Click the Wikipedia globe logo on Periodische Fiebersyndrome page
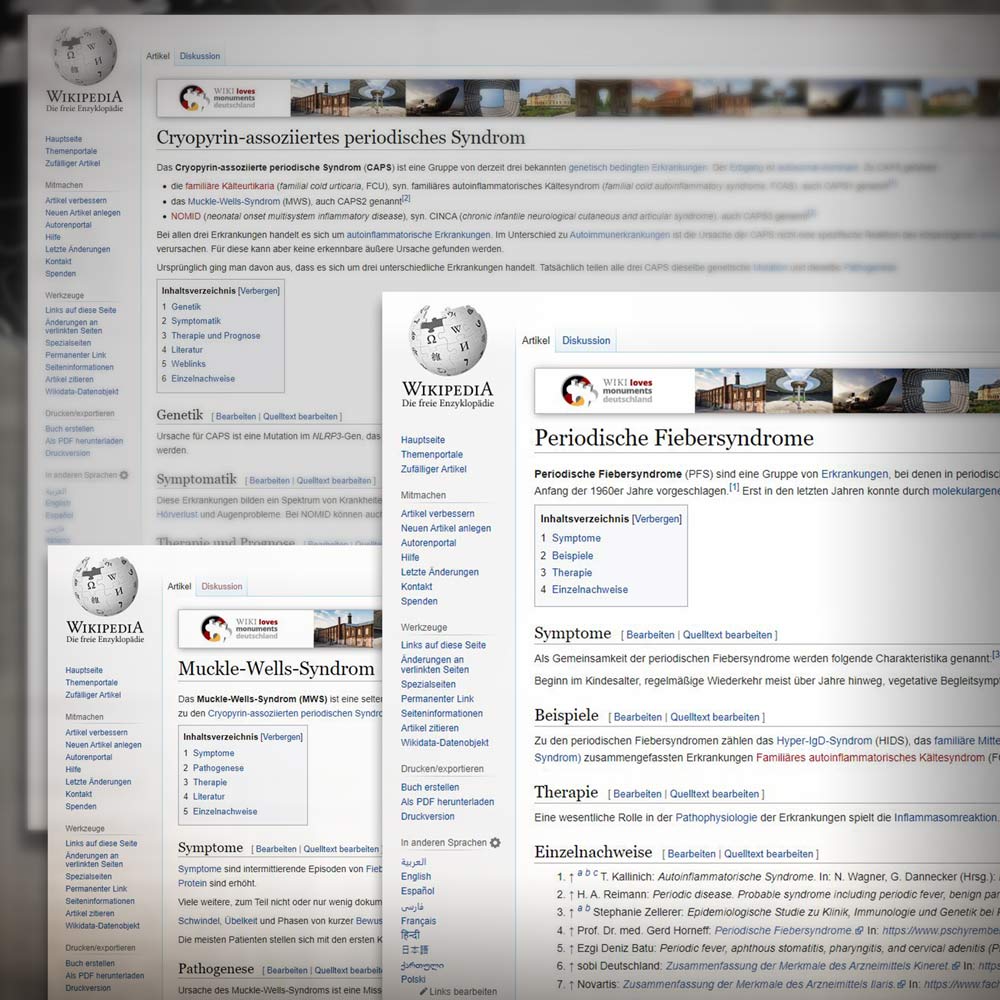1000x1000 pixels. [x=447, y=340]
